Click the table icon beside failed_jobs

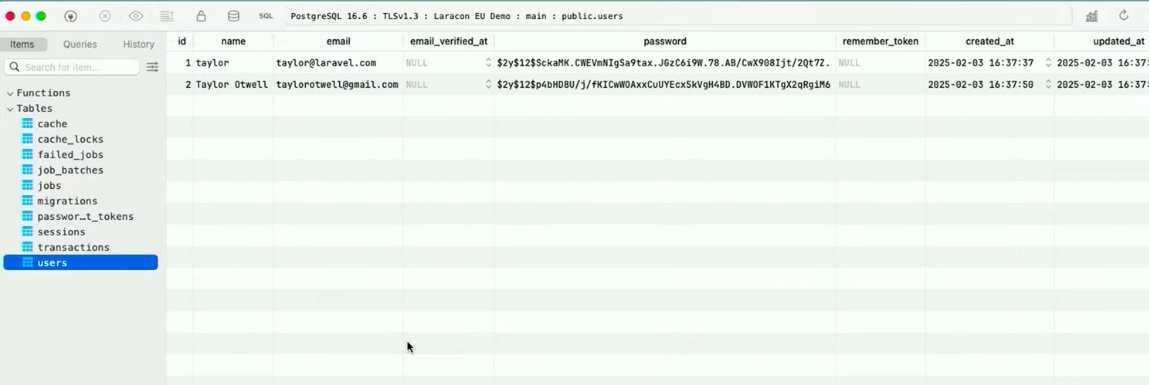click(x=28, y=155)
